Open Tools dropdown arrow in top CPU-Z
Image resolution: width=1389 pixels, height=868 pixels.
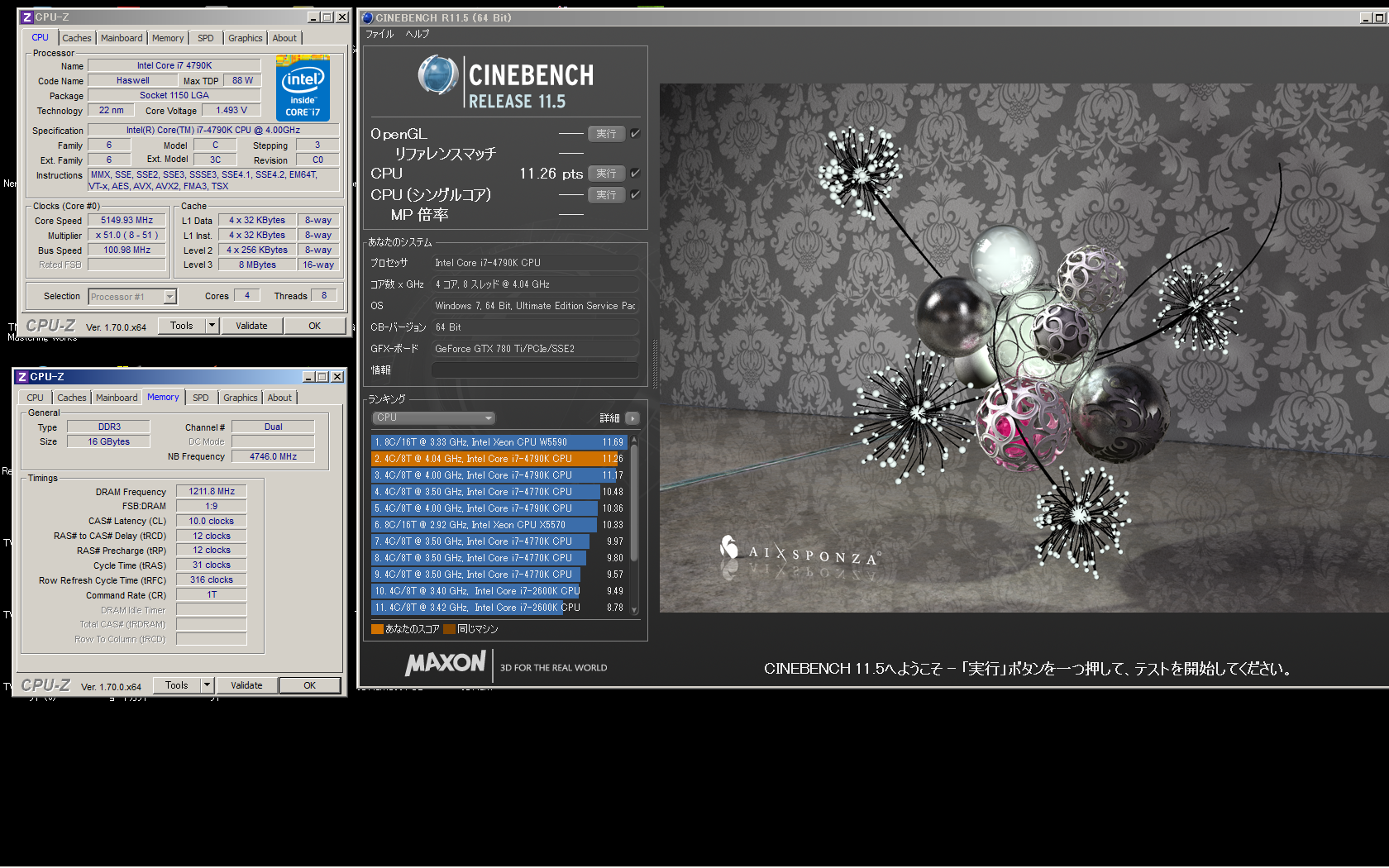212,326
